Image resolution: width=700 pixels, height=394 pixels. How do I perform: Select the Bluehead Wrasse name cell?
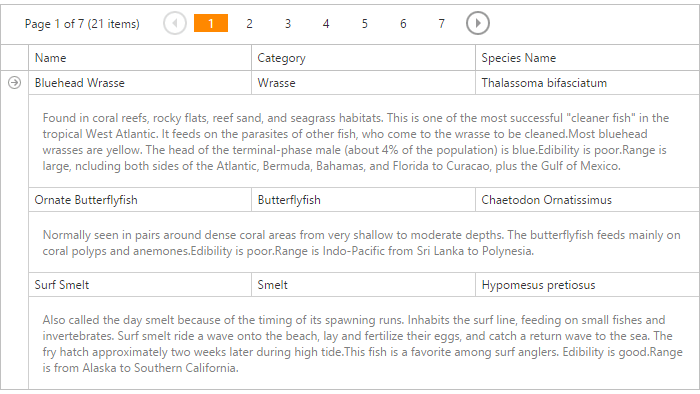140,83
